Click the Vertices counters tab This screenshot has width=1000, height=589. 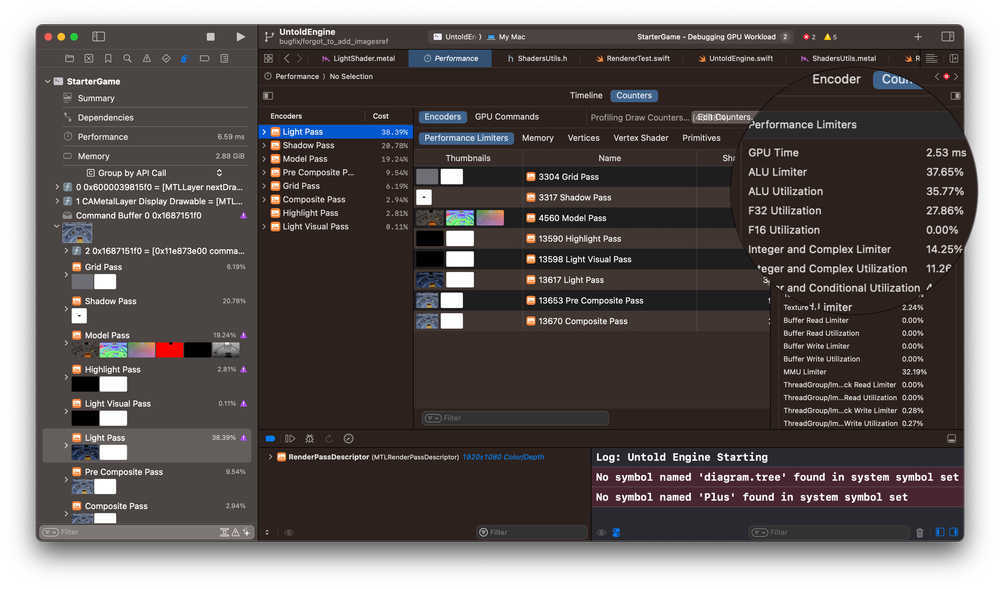[583, 138]
